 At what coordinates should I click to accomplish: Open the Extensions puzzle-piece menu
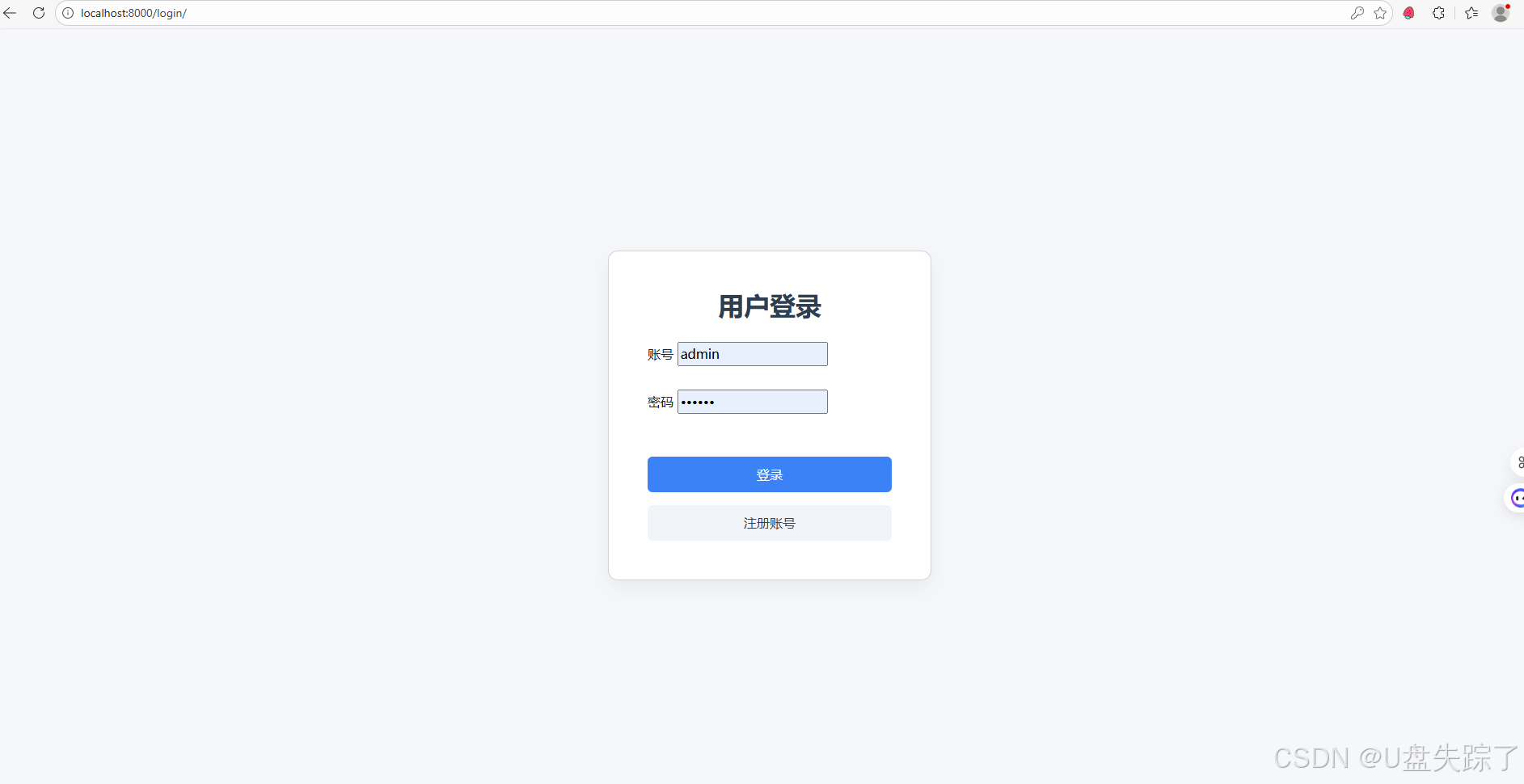(1438, 13)
